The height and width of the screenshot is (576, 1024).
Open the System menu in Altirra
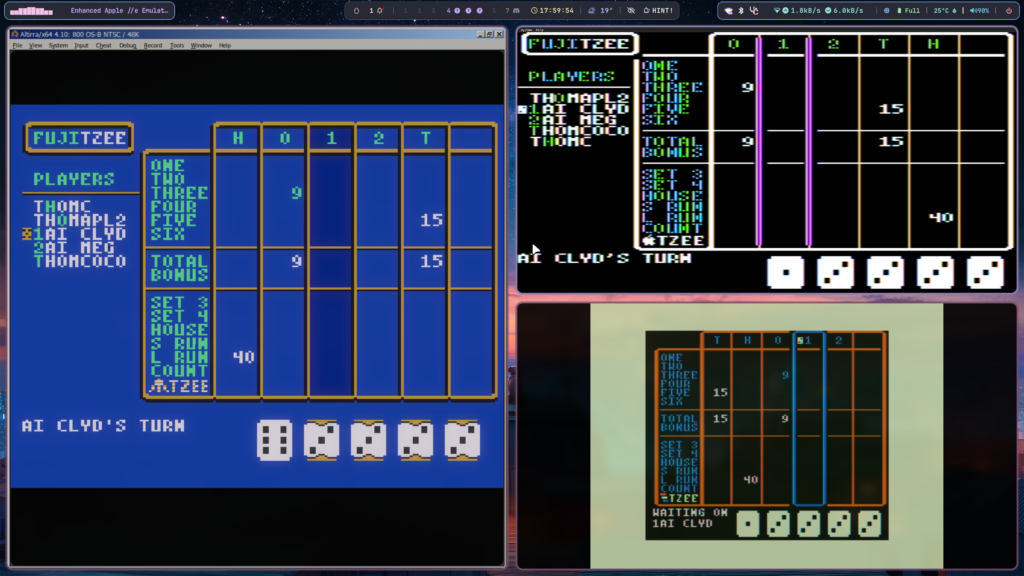[58, 46]
